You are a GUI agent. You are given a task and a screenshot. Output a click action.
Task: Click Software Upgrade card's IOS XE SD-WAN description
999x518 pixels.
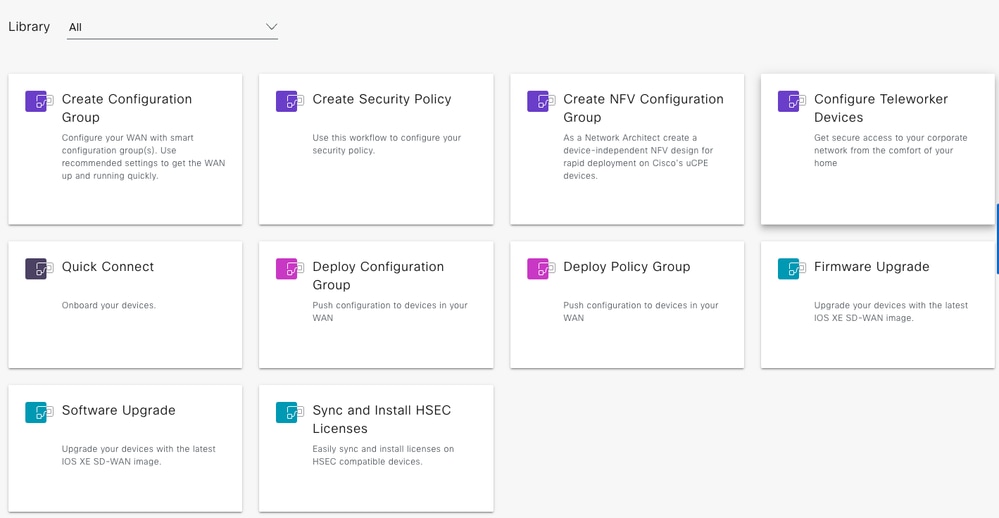[x=138, y=455]
